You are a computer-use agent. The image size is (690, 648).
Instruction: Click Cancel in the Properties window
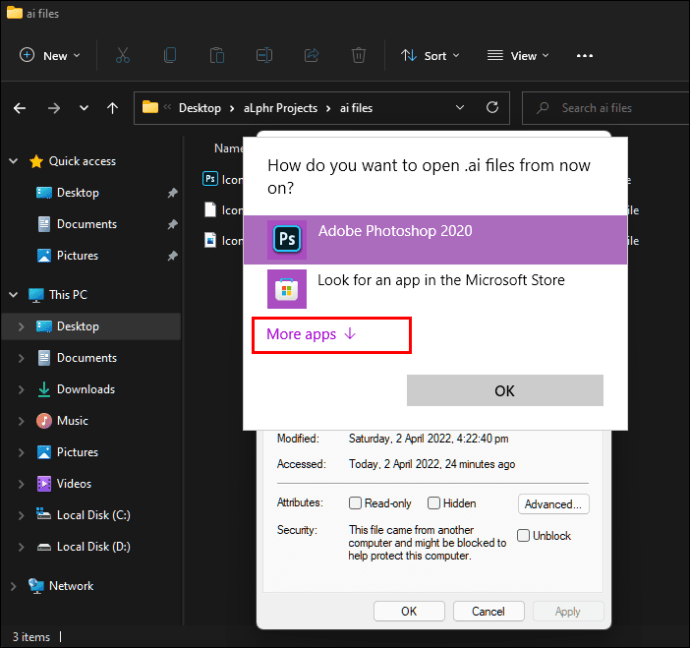point(488,611)
